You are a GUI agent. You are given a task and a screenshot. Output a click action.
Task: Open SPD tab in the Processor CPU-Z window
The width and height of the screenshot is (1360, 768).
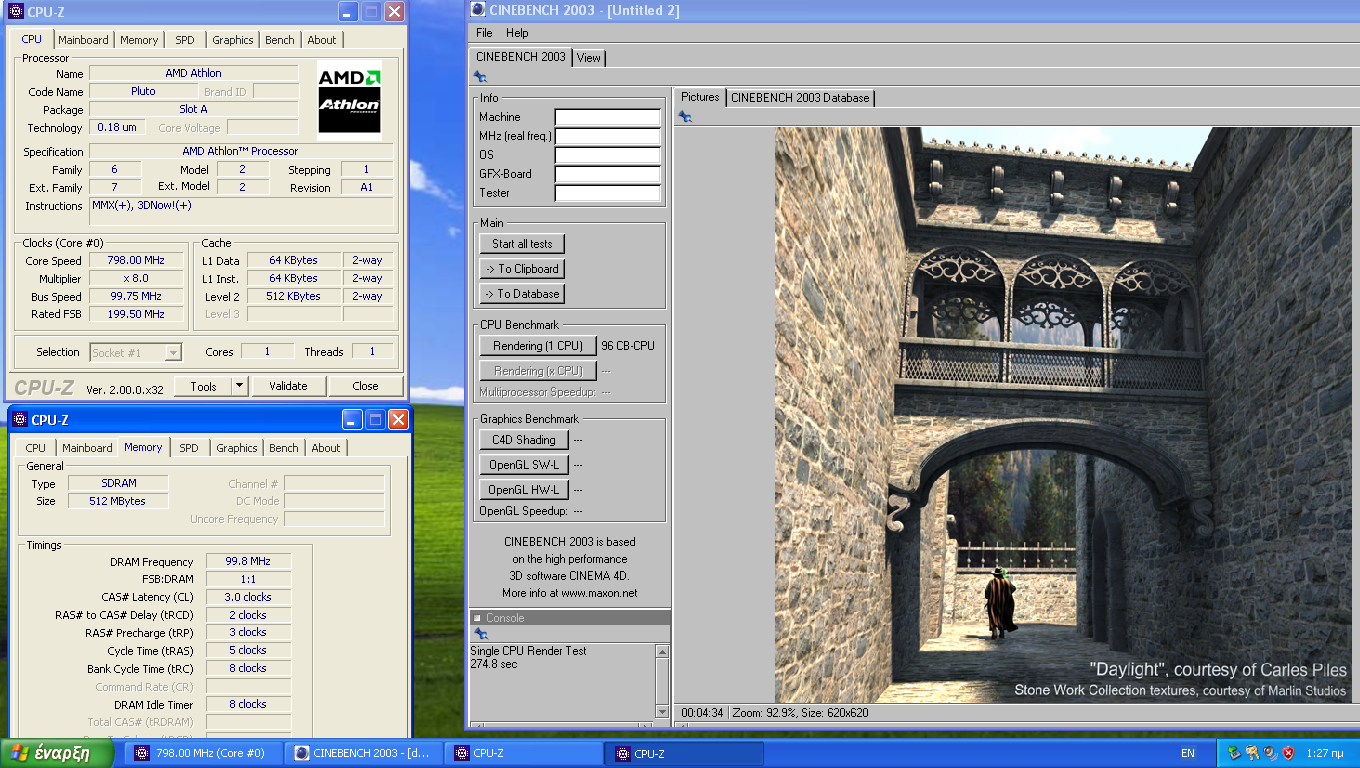(185, 40)
